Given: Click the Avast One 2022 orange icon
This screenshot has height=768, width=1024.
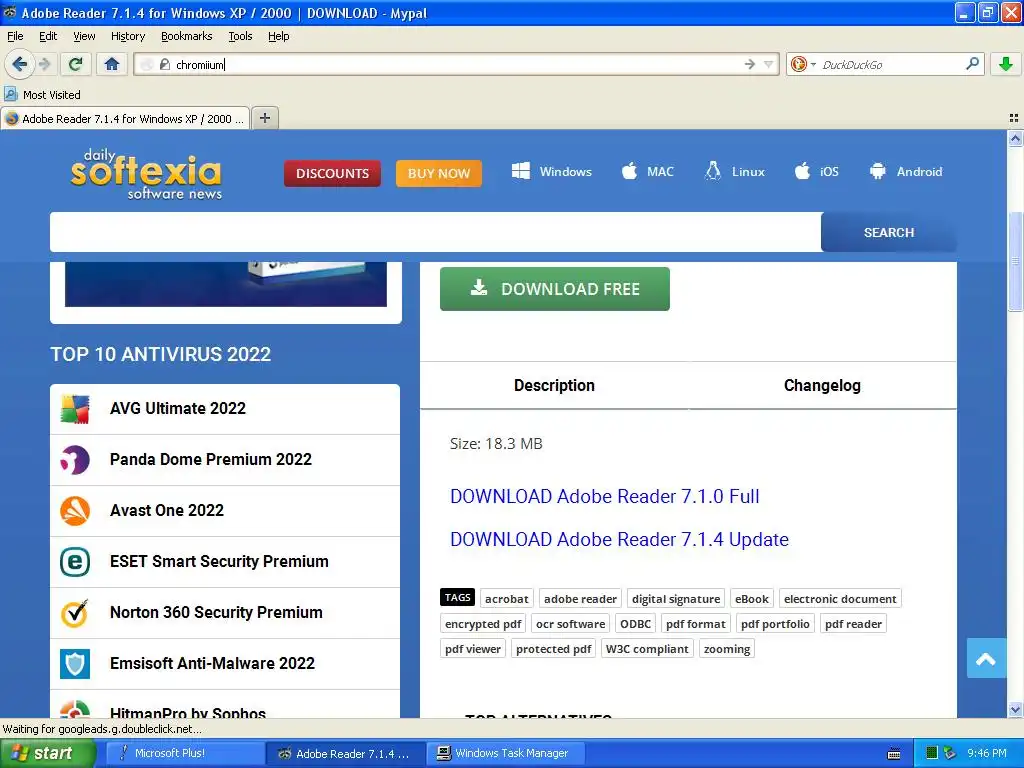Looking at the screenshot, I should pos(74,511).
